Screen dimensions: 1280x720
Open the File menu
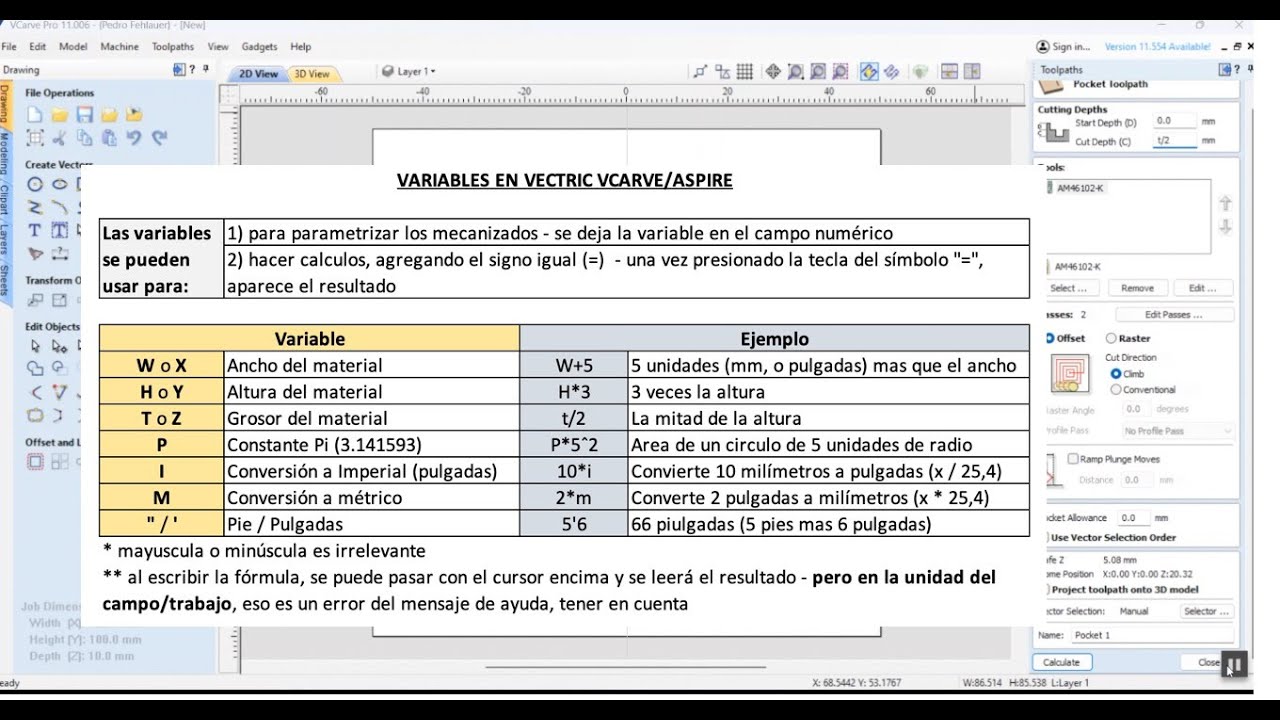pyautogui.click(x=10, y=46)
